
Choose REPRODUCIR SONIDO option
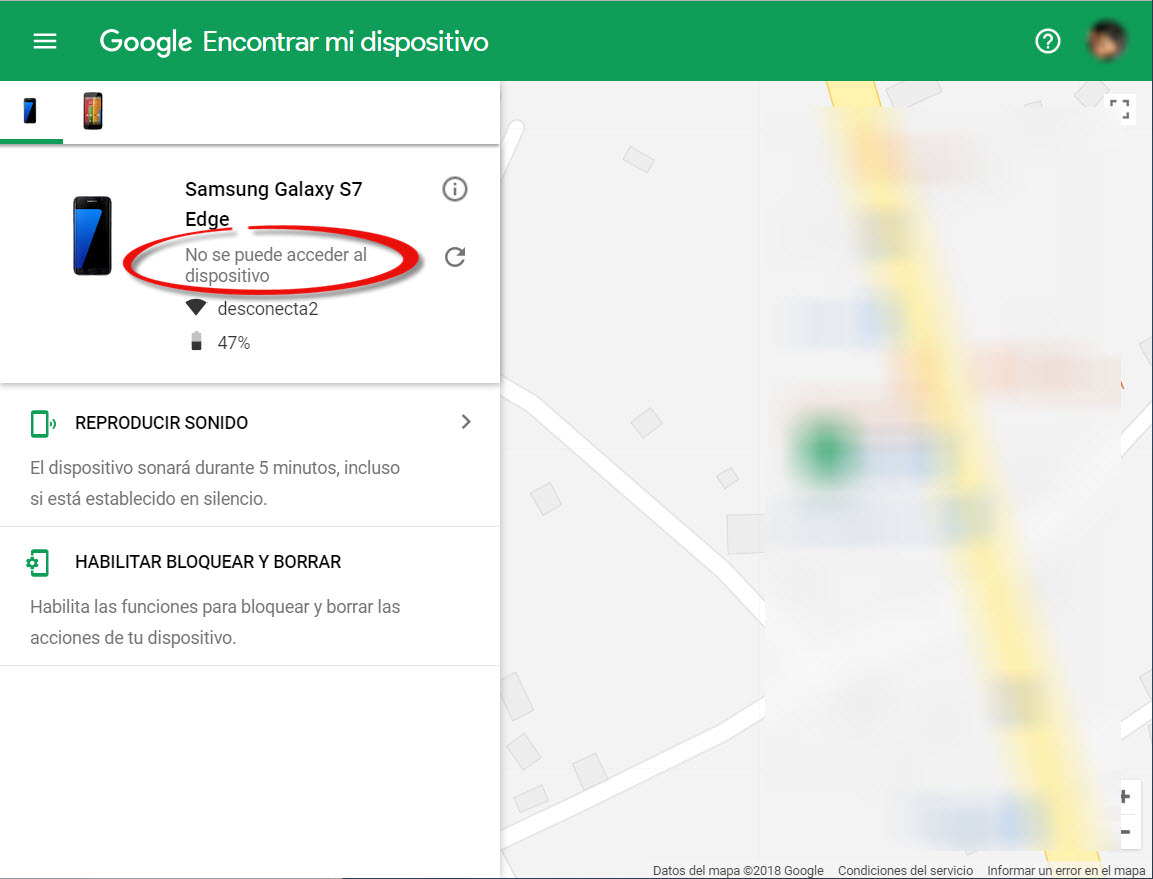point(162,423)
